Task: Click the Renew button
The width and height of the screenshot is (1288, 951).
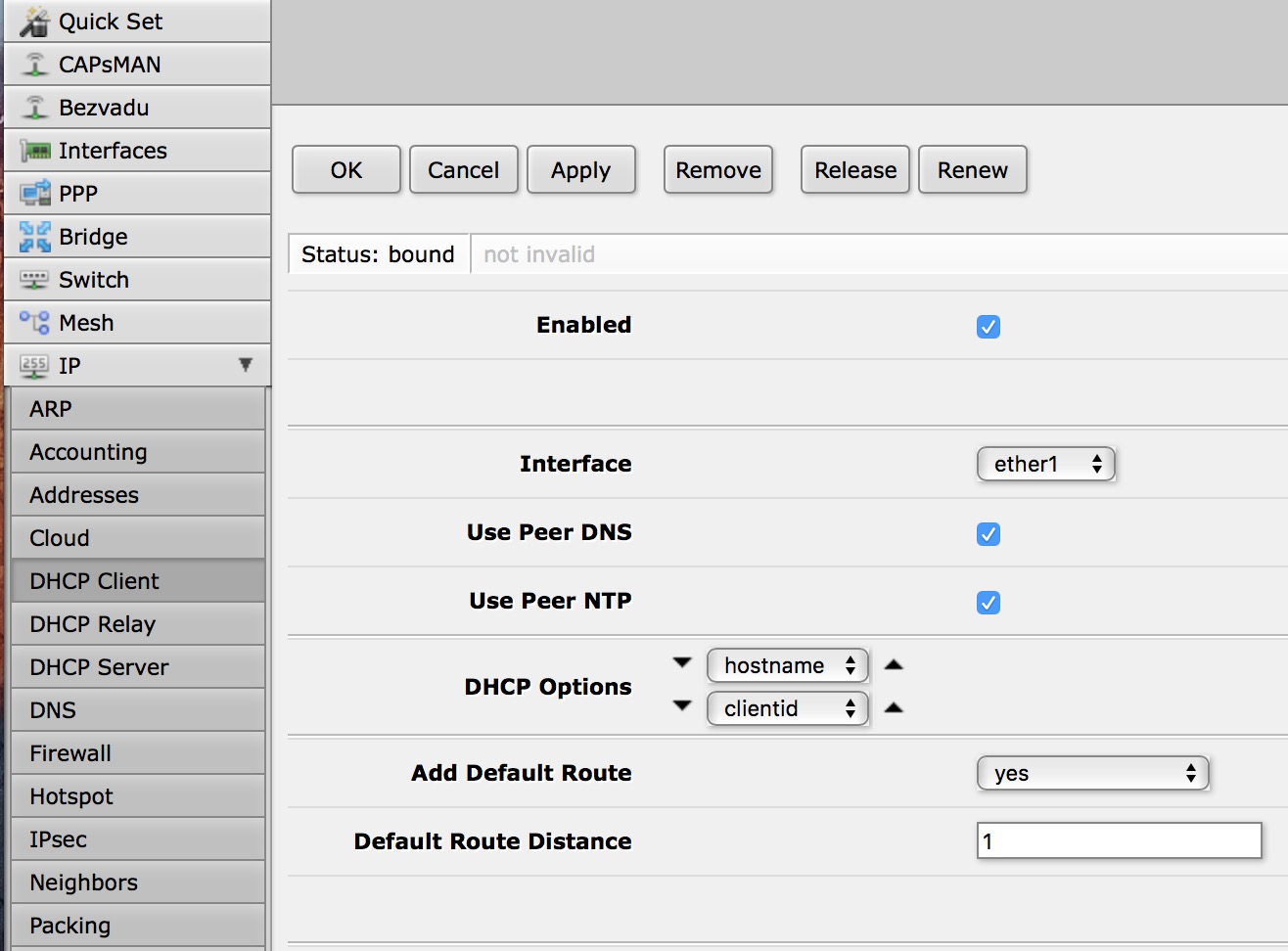Action: (x=972, y=169)
